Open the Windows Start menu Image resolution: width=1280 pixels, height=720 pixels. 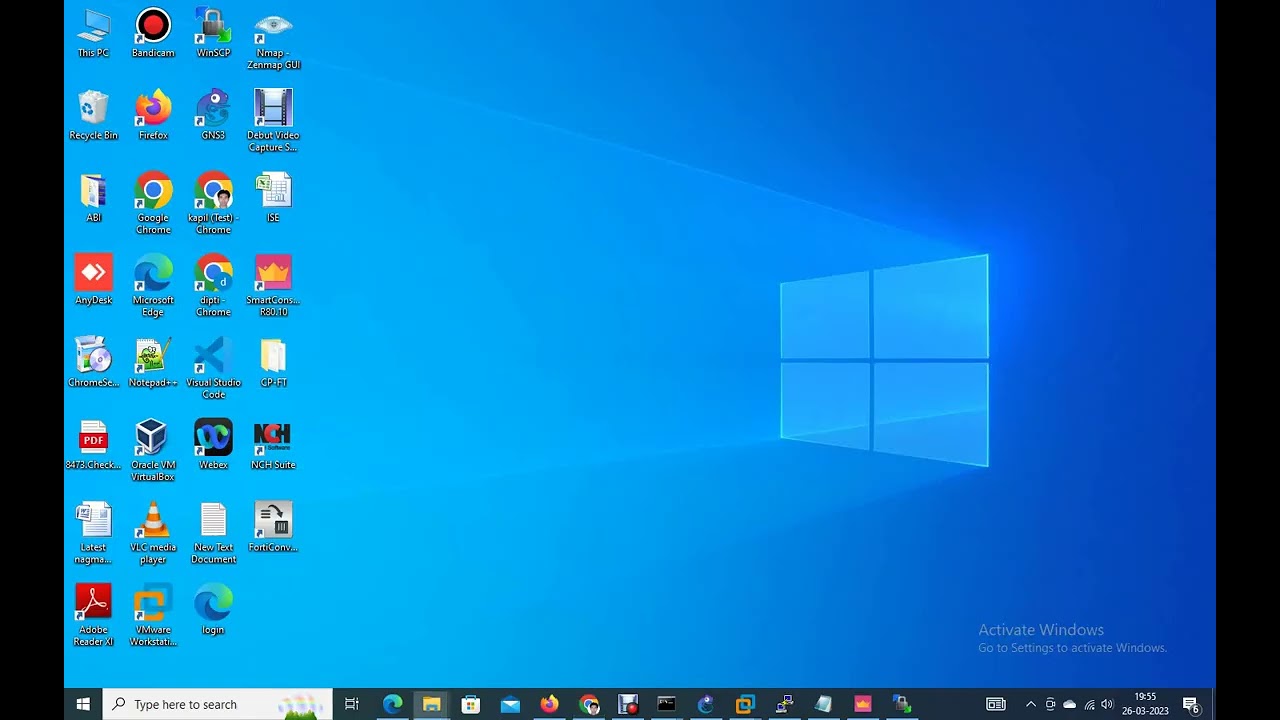pos(83,704)
